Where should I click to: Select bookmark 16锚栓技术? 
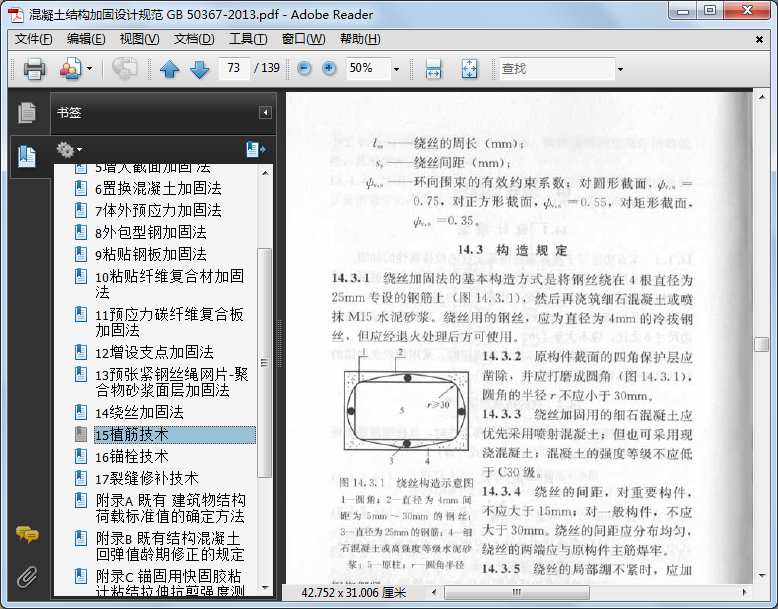tap(131, 457)
